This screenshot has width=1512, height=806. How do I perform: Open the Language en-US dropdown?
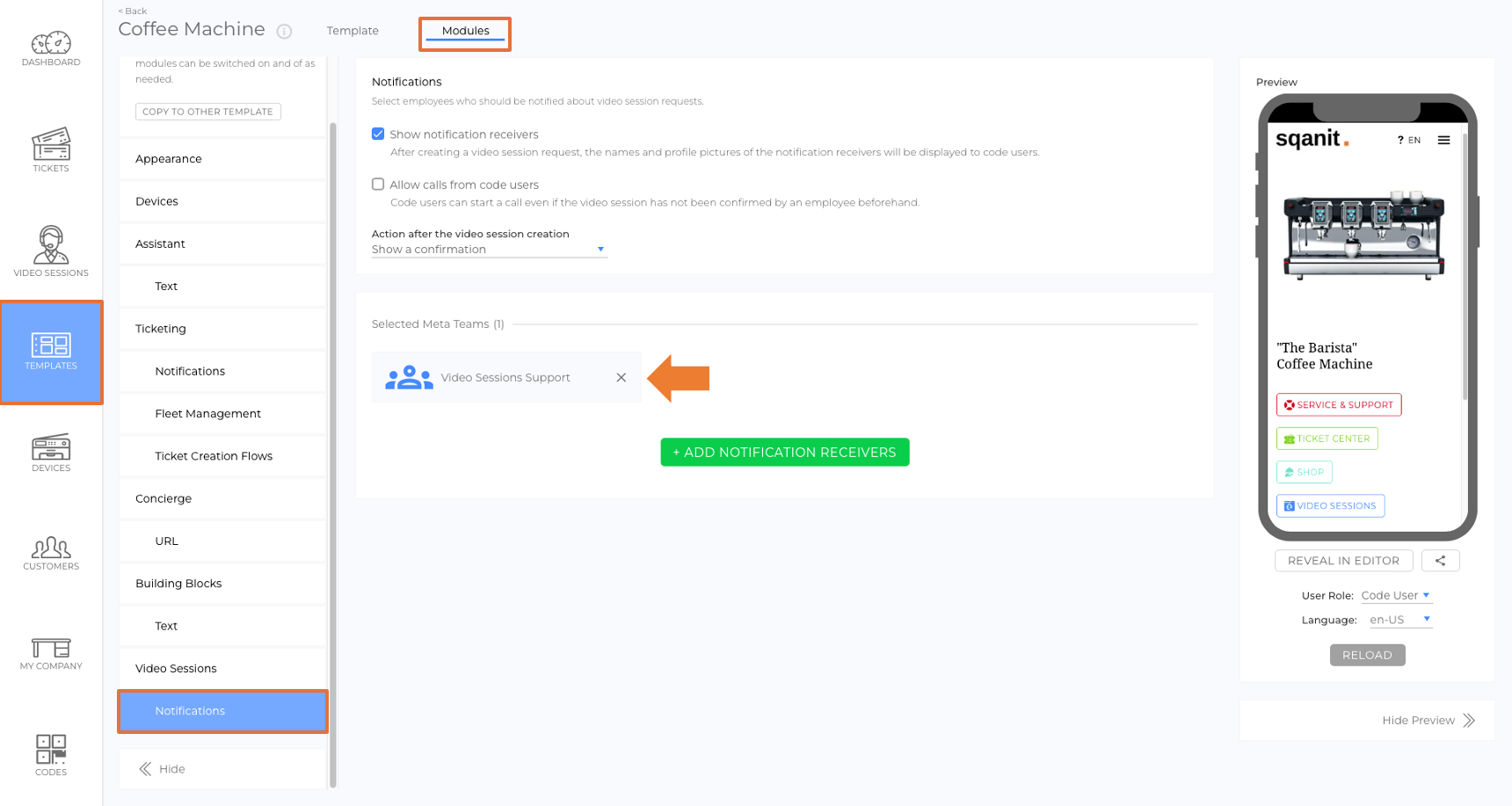point(1400,620)
